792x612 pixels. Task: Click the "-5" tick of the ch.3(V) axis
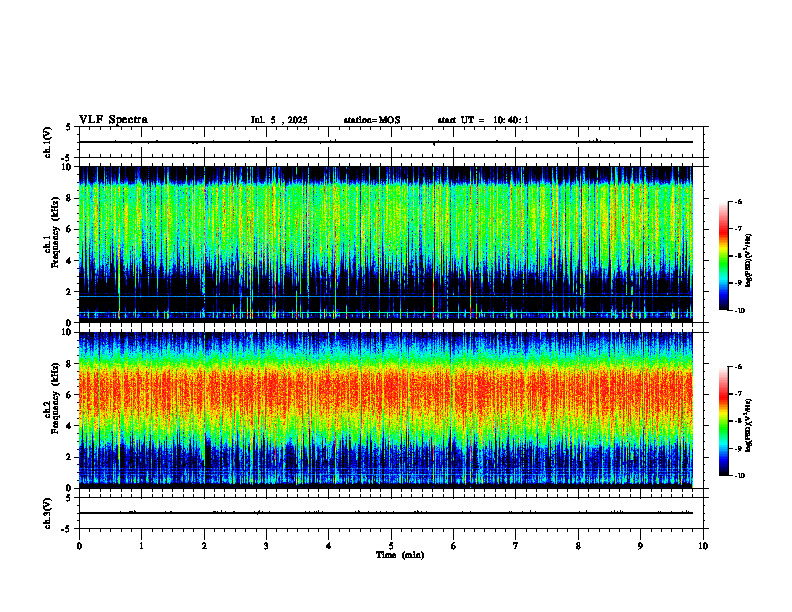pos(66,529)
